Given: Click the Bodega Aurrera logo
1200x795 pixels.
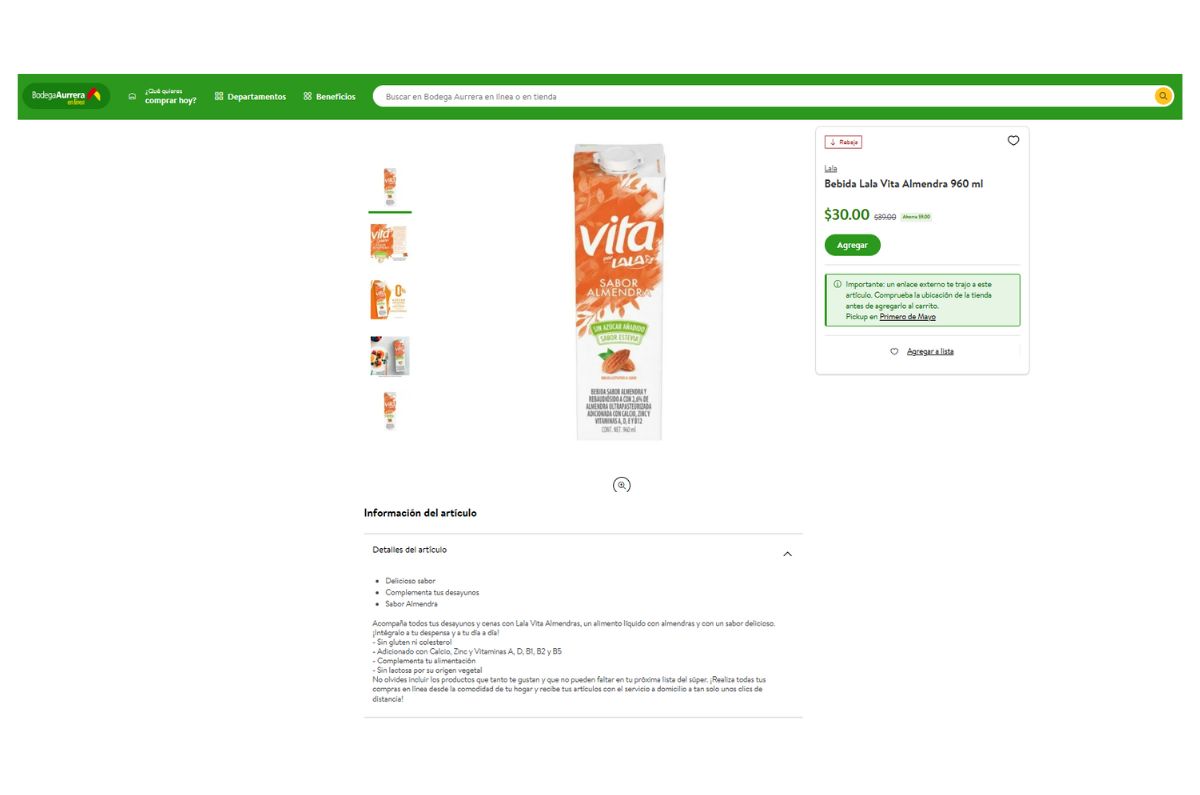Looking at the screenshot, I should click(x=66, y=96).
